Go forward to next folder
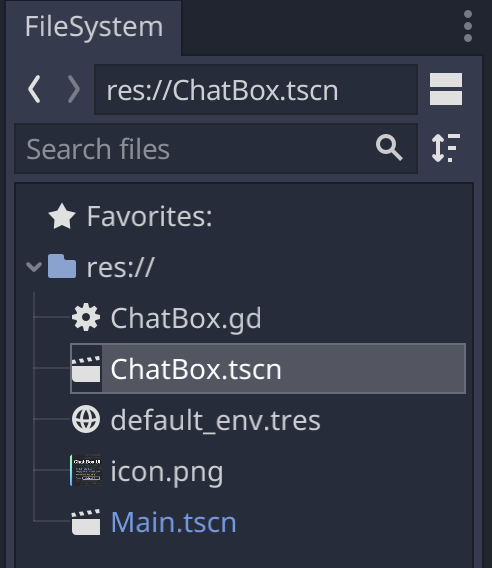Viewport: 492px width, 568px height. 74,89
